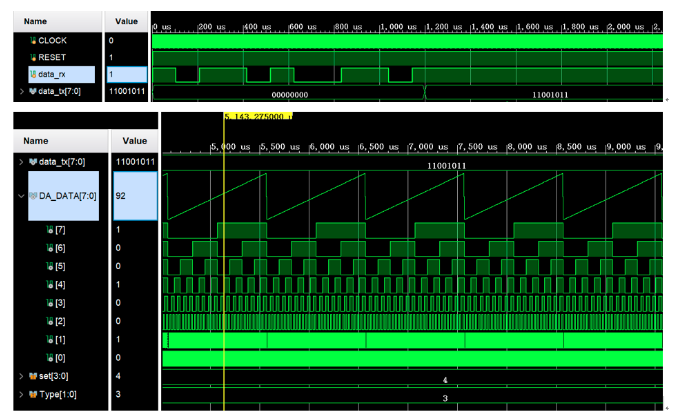
Task: Click the Type[1:0] bus icon
Action: tap(33, 395)
